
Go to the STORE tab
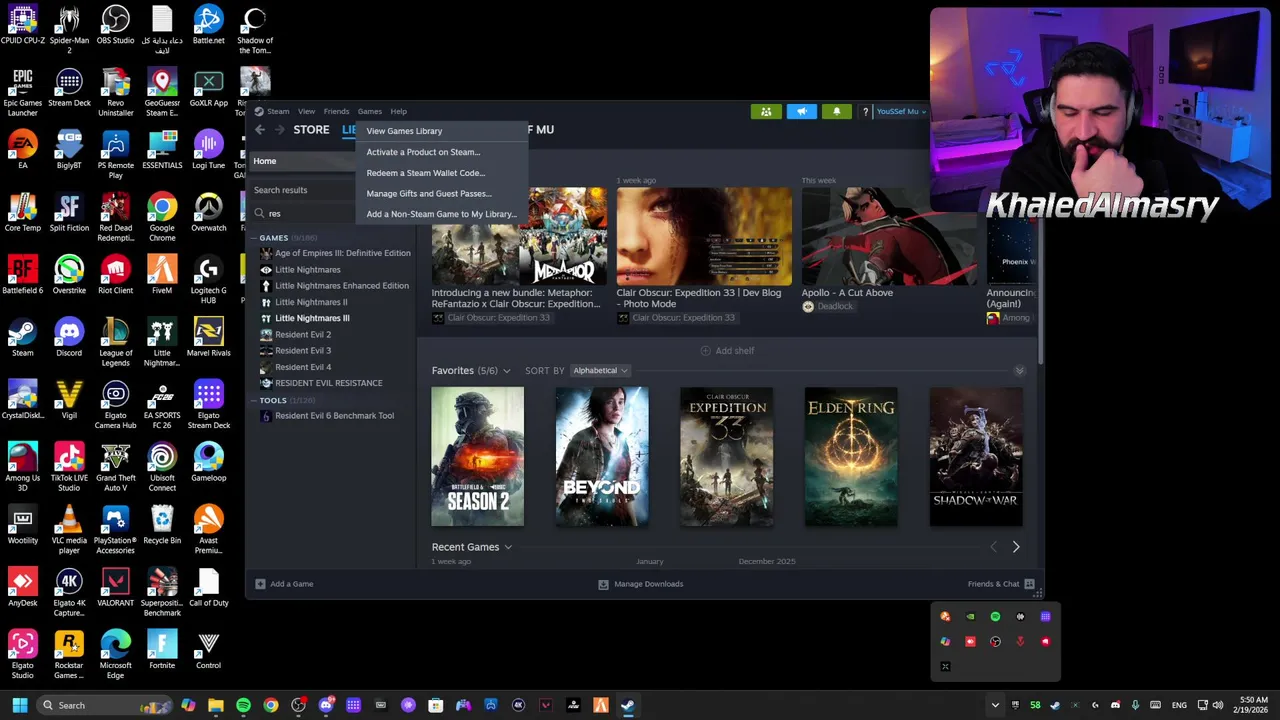coord(311,130)
